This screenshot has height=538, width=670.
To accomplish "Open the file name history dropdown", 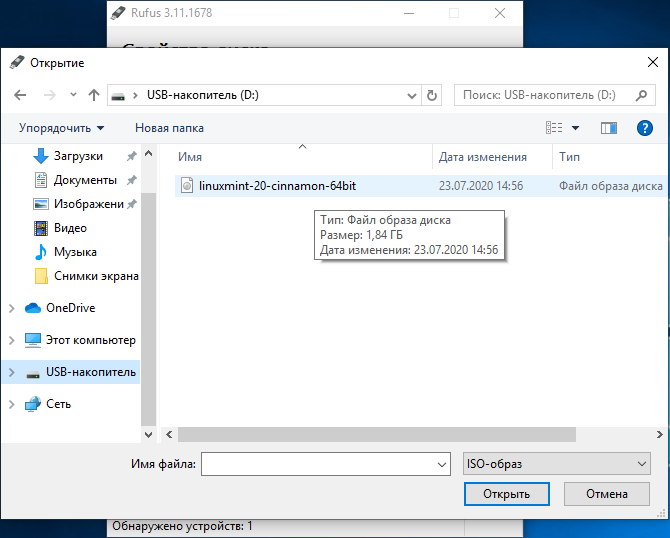I will (x=442, y=465).
